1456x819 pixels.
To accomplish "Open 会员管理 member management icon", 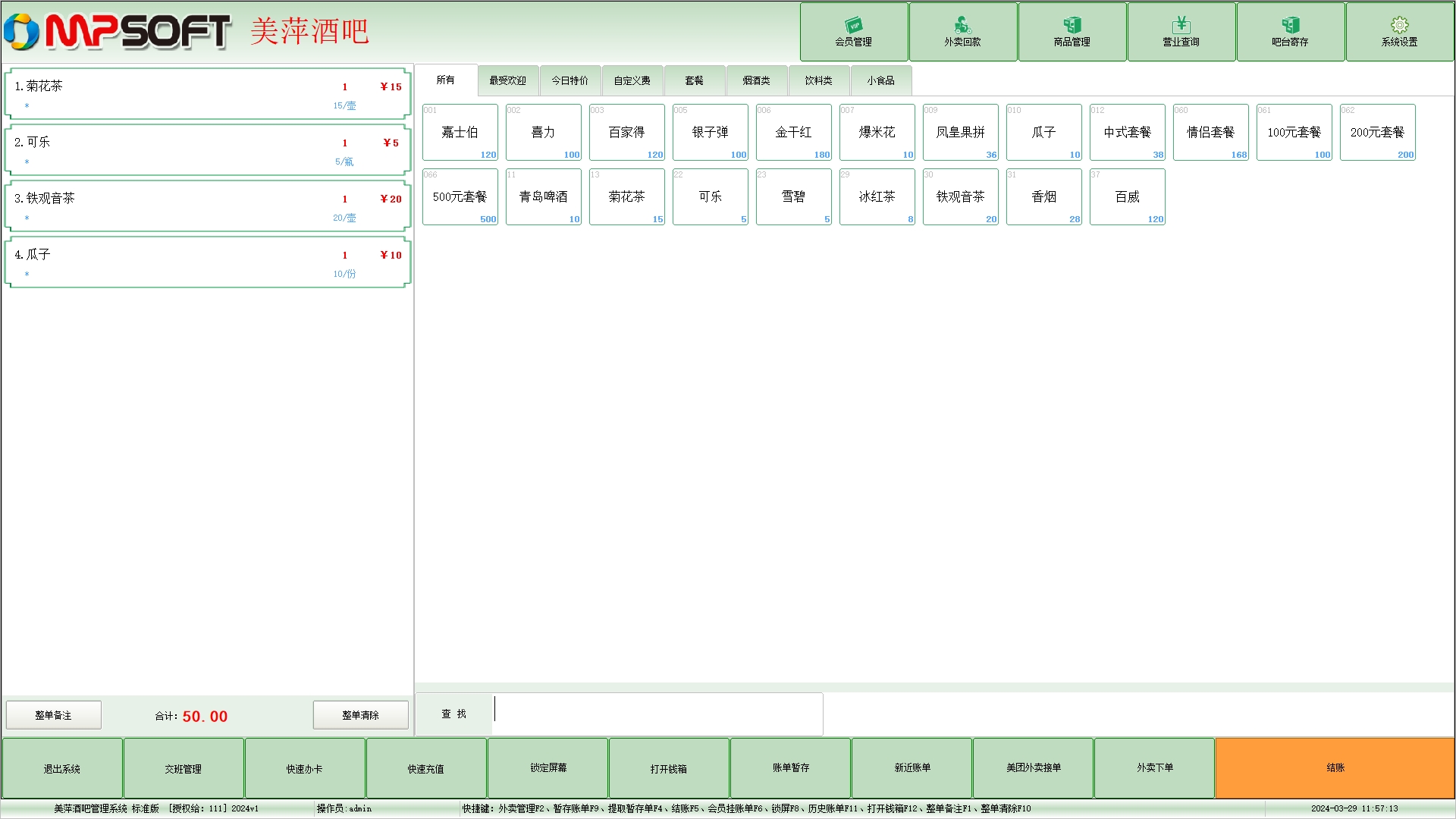I will pos(853,25).
